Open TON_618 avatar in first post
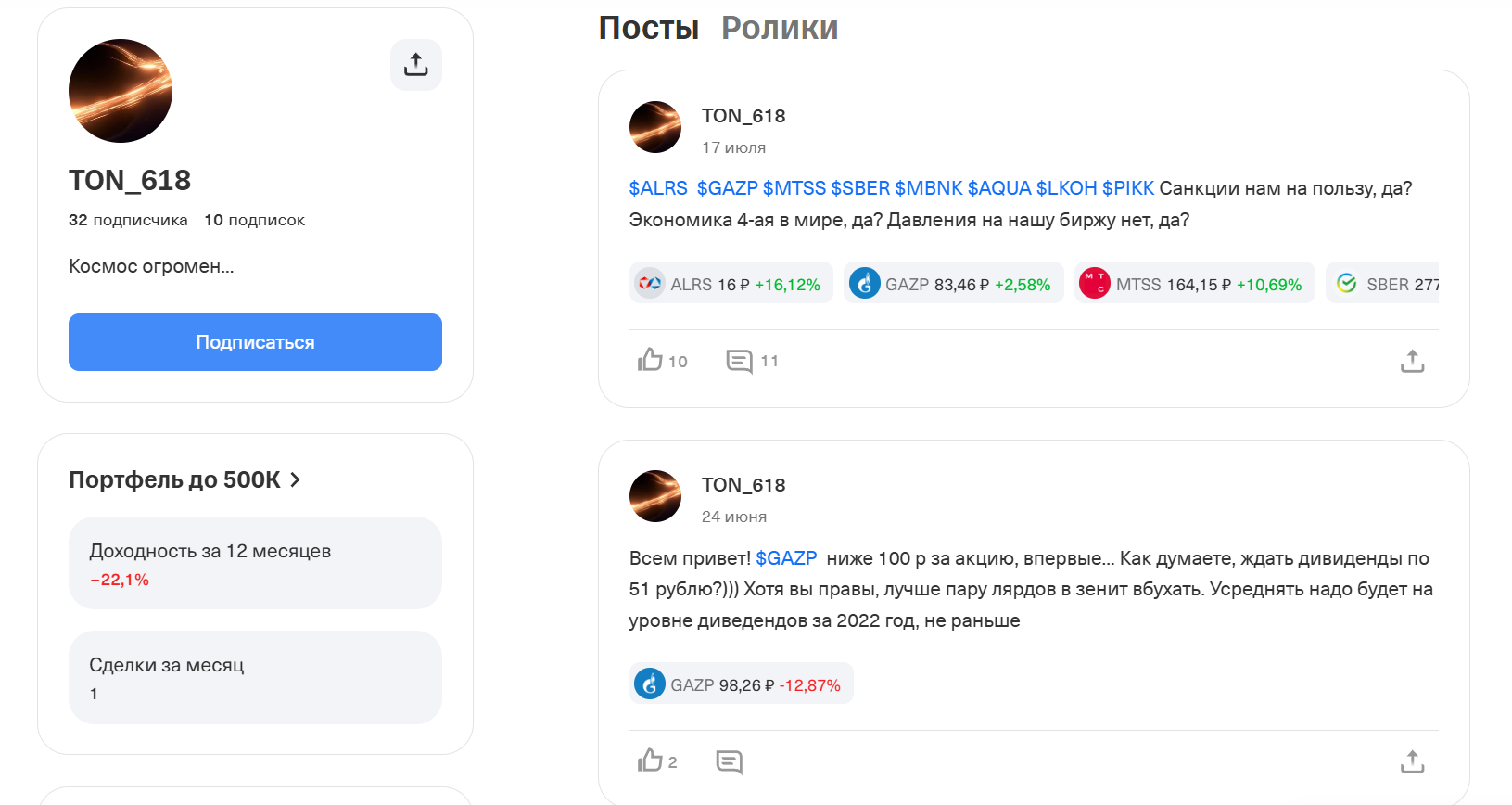 655,127
